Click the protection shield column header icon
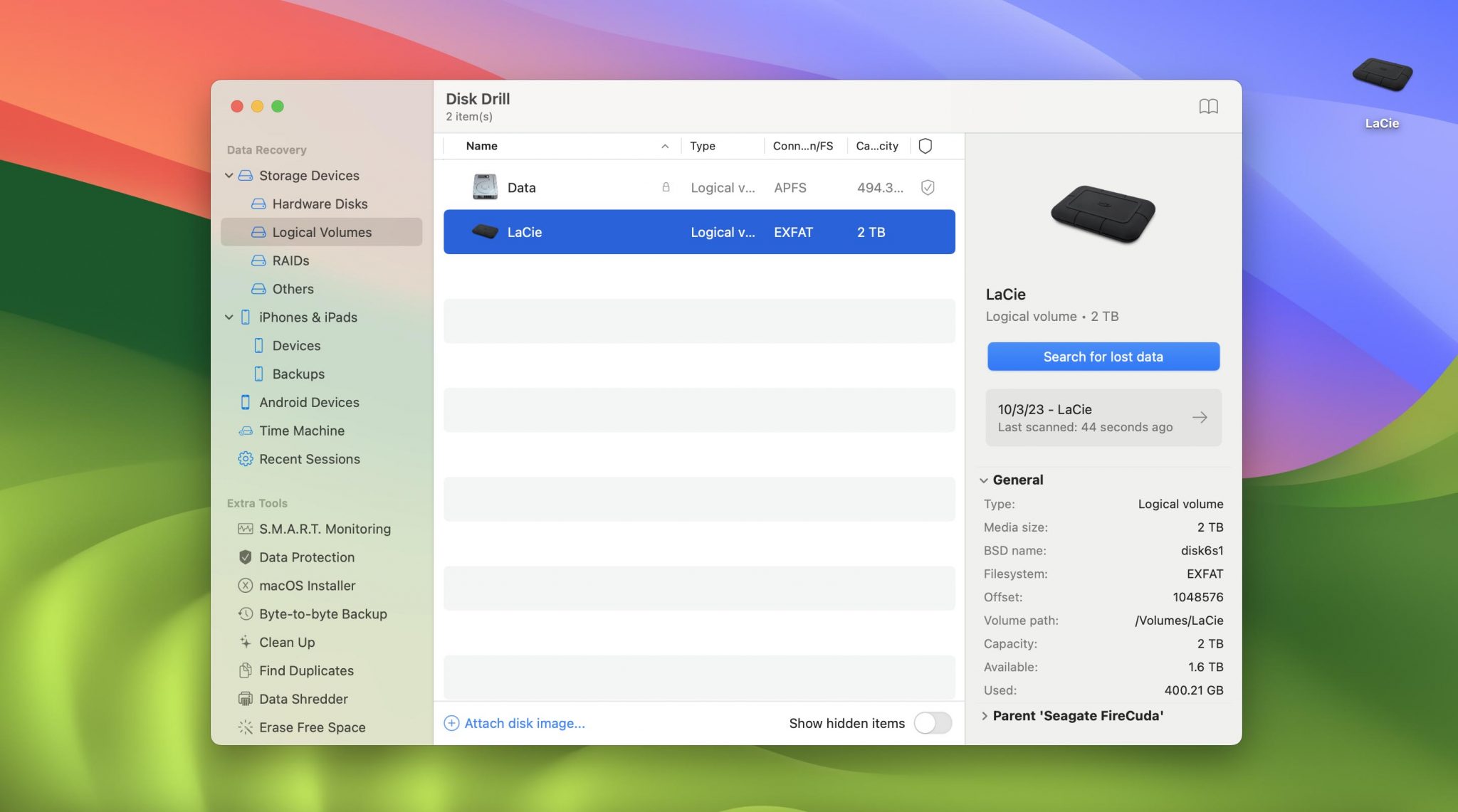Screen dimensions: 1458x812 pyautogui.click(x=925, y=146)
